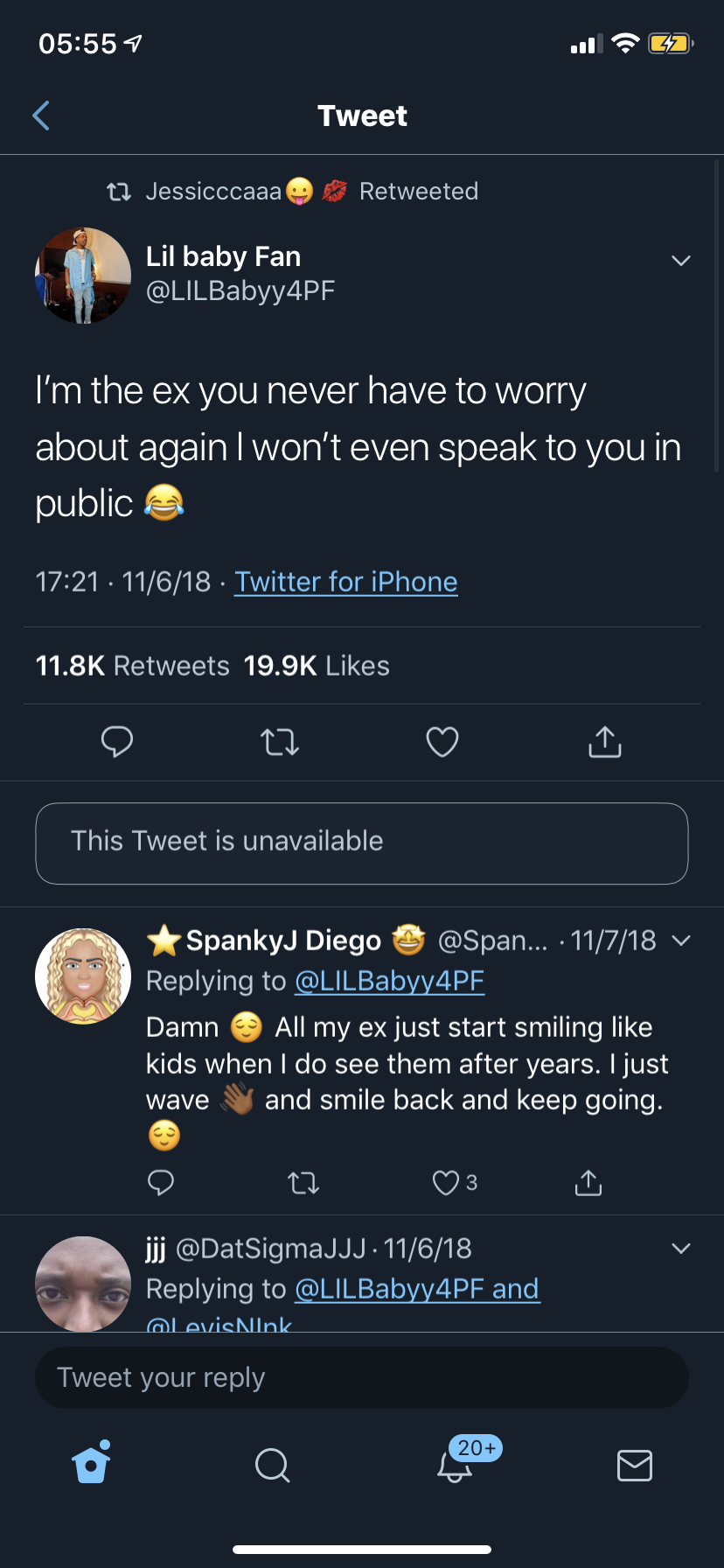
Task: Open the Search tab
Action: pyautogui.click(x=272, y=1465)
